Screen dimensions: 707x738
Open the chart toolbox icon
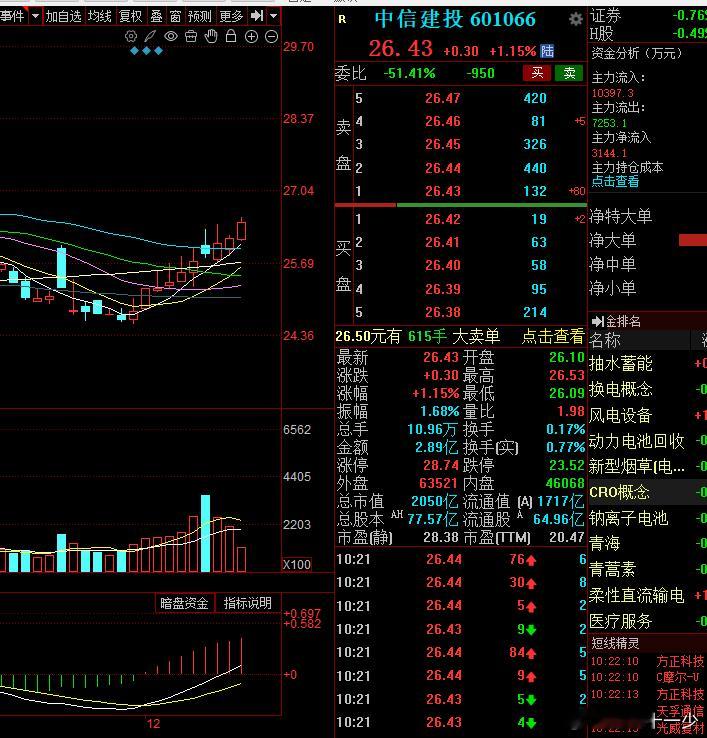coord(191,36)
